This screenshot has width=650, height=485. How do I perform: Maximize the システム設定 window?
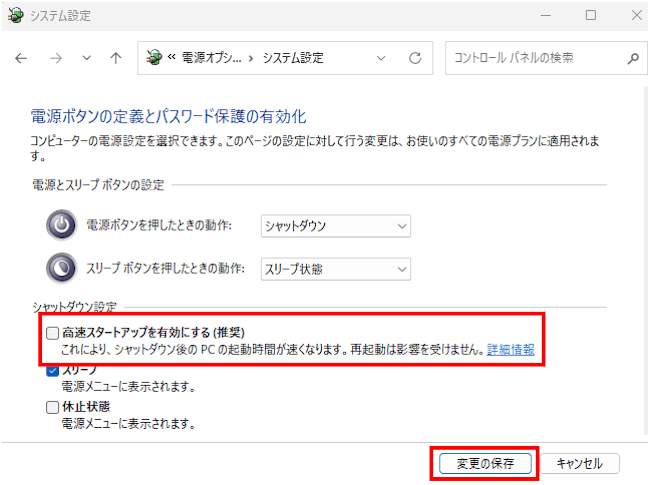(591, 15)
